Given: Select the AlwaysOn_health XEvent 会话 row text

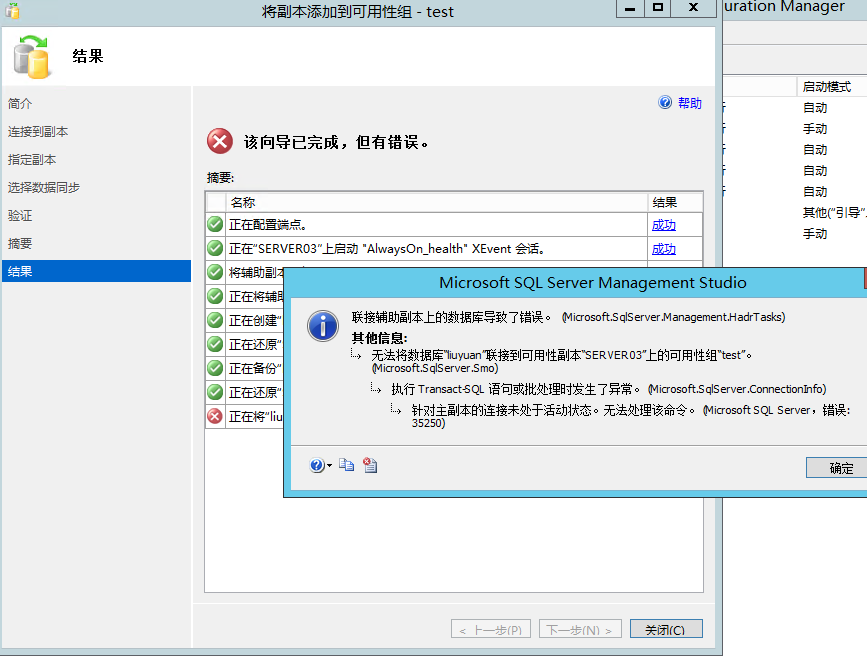Looking at the screenshot, I should tap(388, 249).
